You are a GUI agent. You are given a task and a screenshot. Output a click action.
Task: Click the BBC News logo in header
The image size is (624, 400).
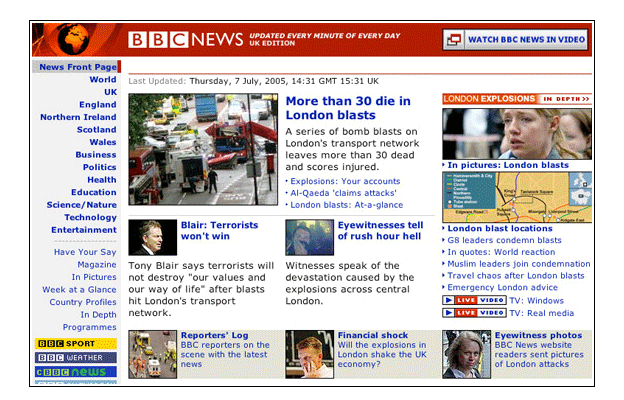click(186, 40)
